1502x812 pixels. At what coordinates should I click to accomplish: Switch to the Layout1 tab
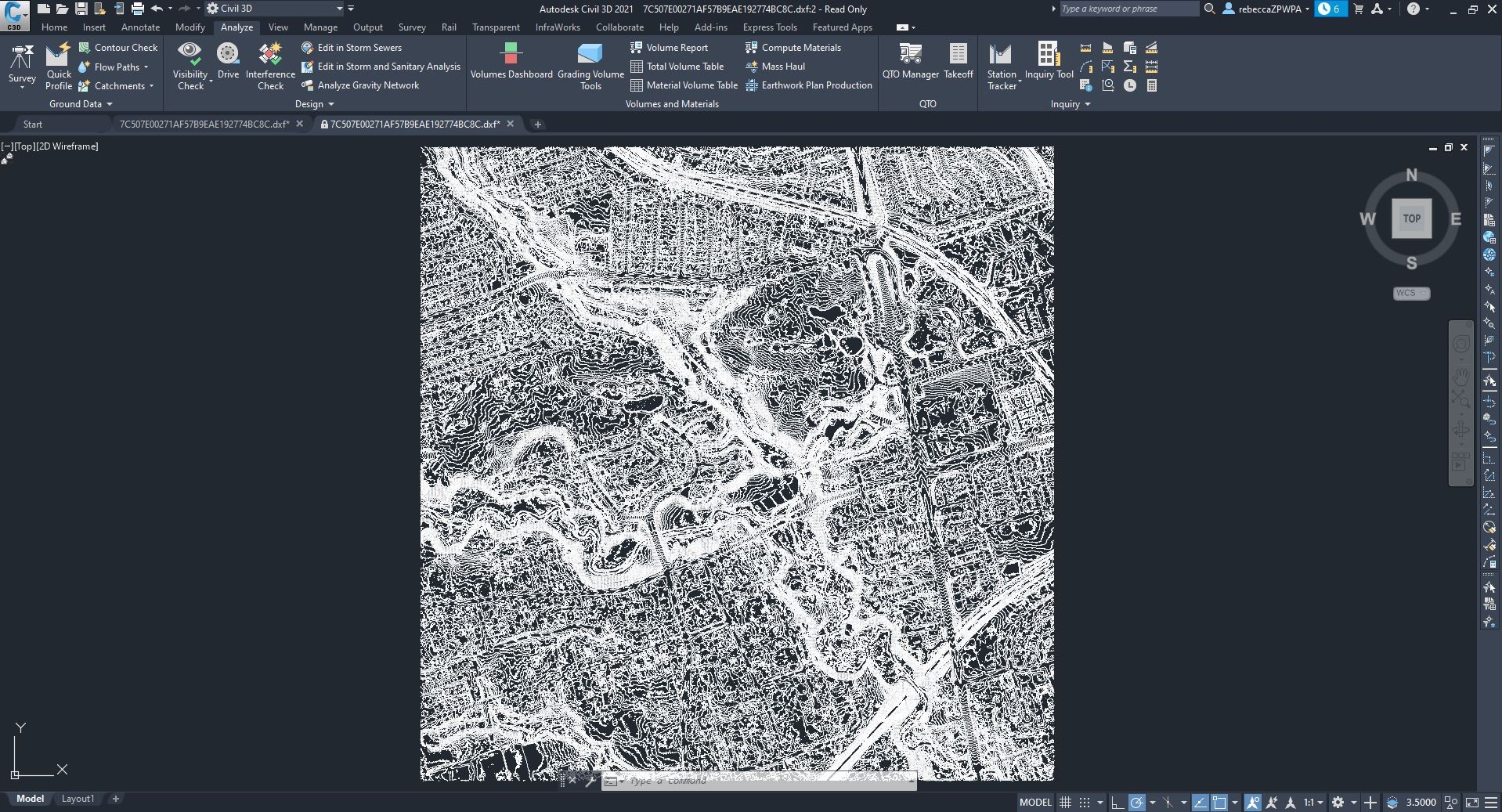pos(78,799)
